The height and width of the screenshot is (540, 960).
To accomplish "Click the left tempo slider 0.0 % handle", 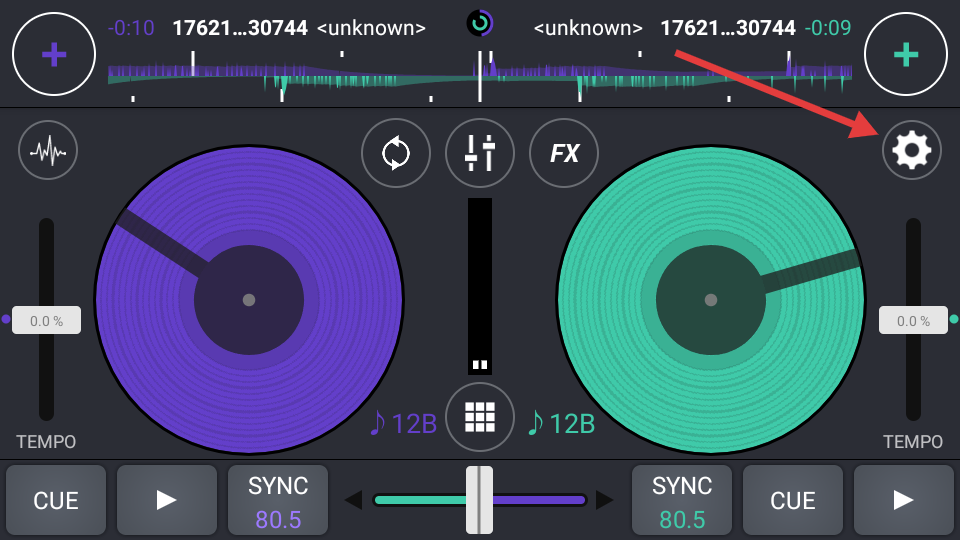I will [x=46, y=320].
